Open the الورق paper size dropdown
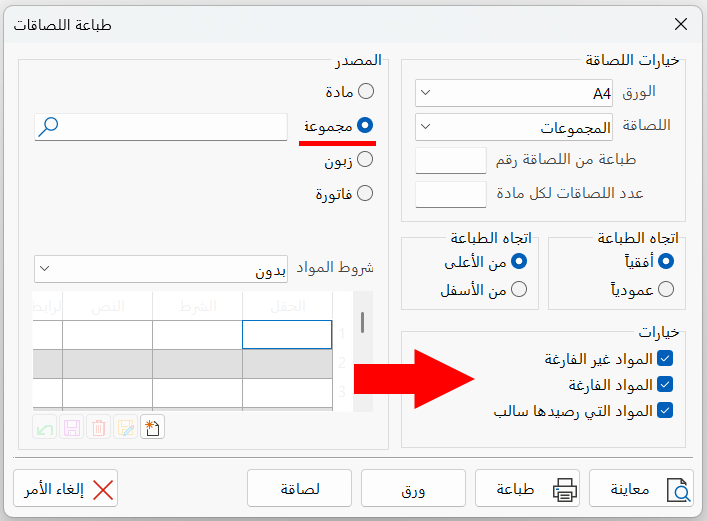Screen dimensions: 707x521 [x=514, y=93]
